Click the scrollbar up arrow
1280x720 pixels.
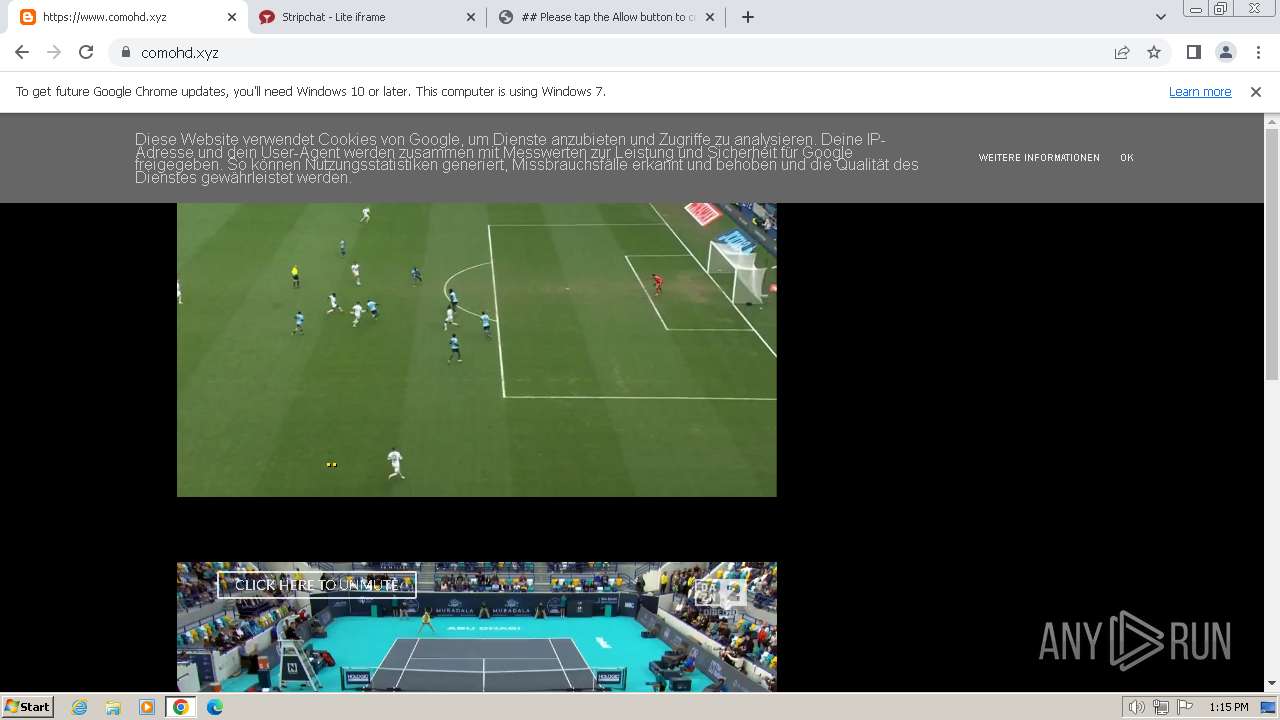(x=1272, y=121)
